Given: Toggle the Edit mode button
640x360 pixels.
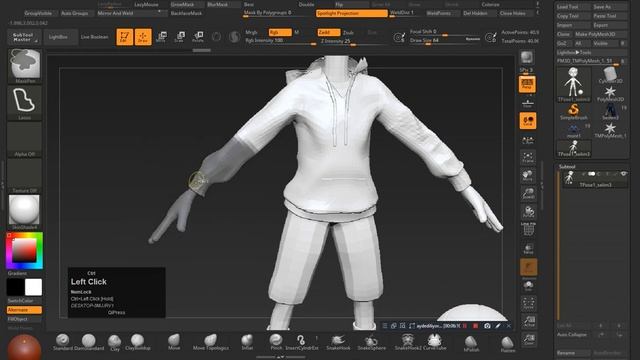Looking at the screenshot, I should [x=124, y=37].
